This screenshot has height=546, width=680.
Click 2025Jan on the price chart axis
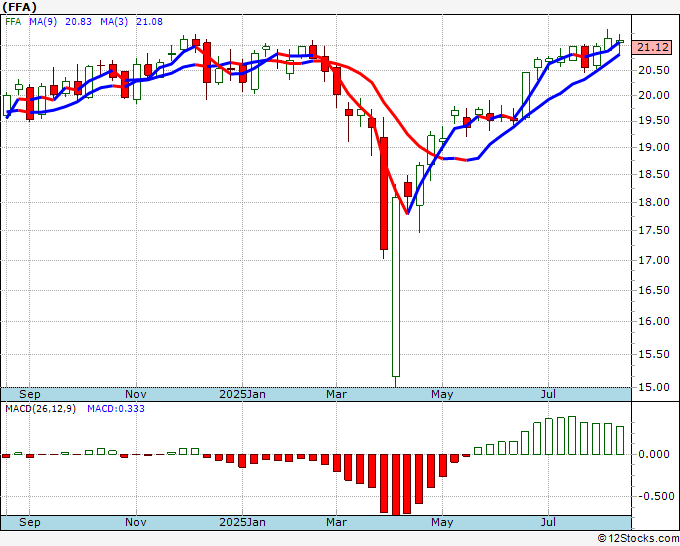pyautogui.click(x=242, y=395)
